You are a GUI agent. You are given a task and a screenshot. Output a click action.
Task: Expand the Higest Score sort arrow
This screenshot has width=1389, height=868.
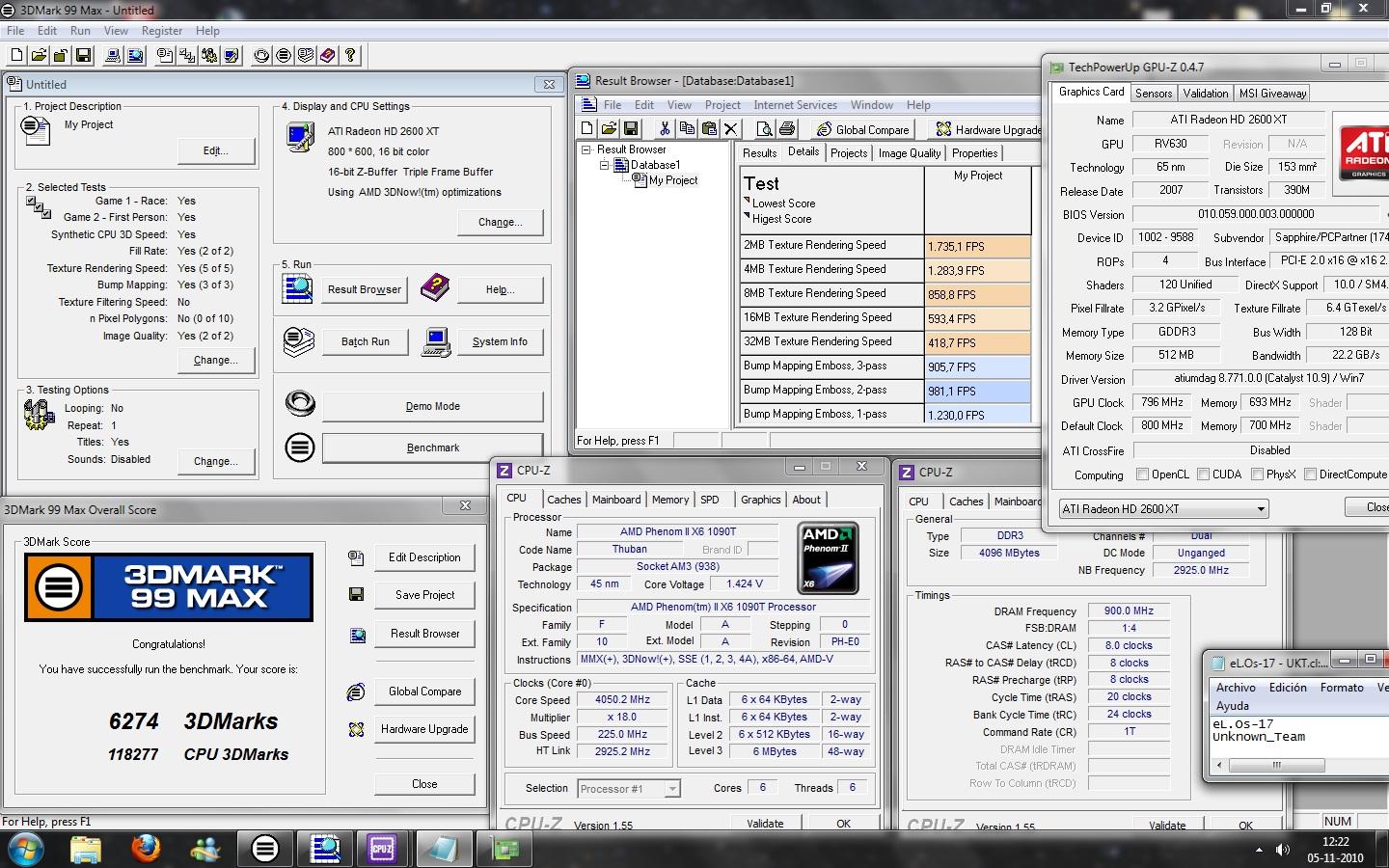click(747, 216)
